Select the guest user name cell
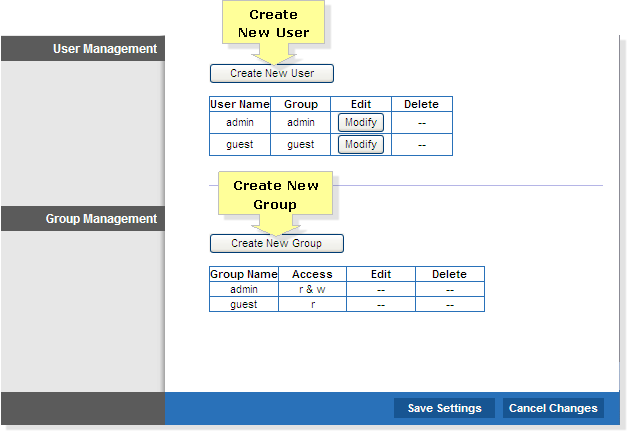 coord(240,144)
